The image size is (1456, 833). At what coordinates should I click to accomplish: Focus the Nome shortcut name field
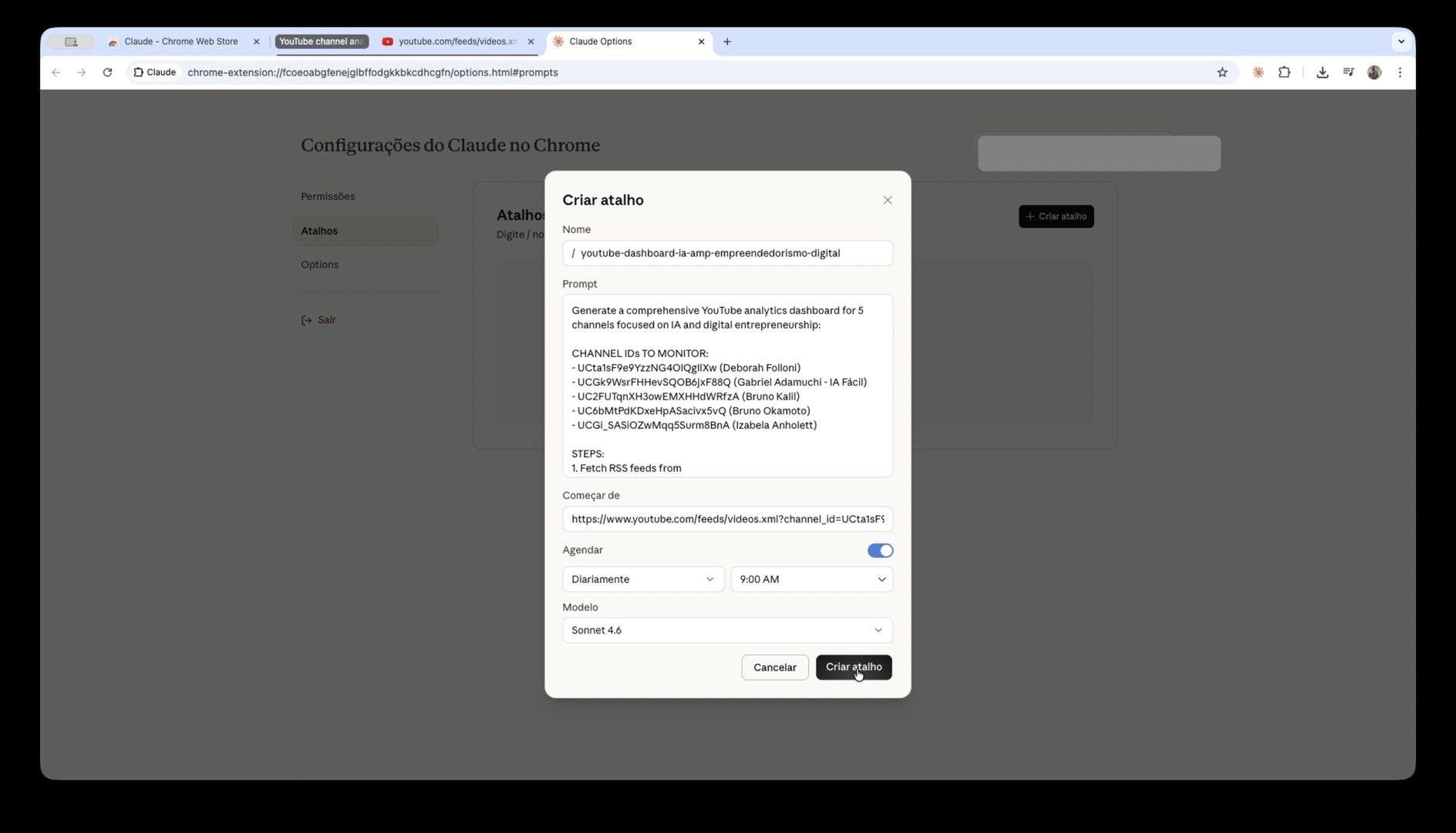[727, 253]
